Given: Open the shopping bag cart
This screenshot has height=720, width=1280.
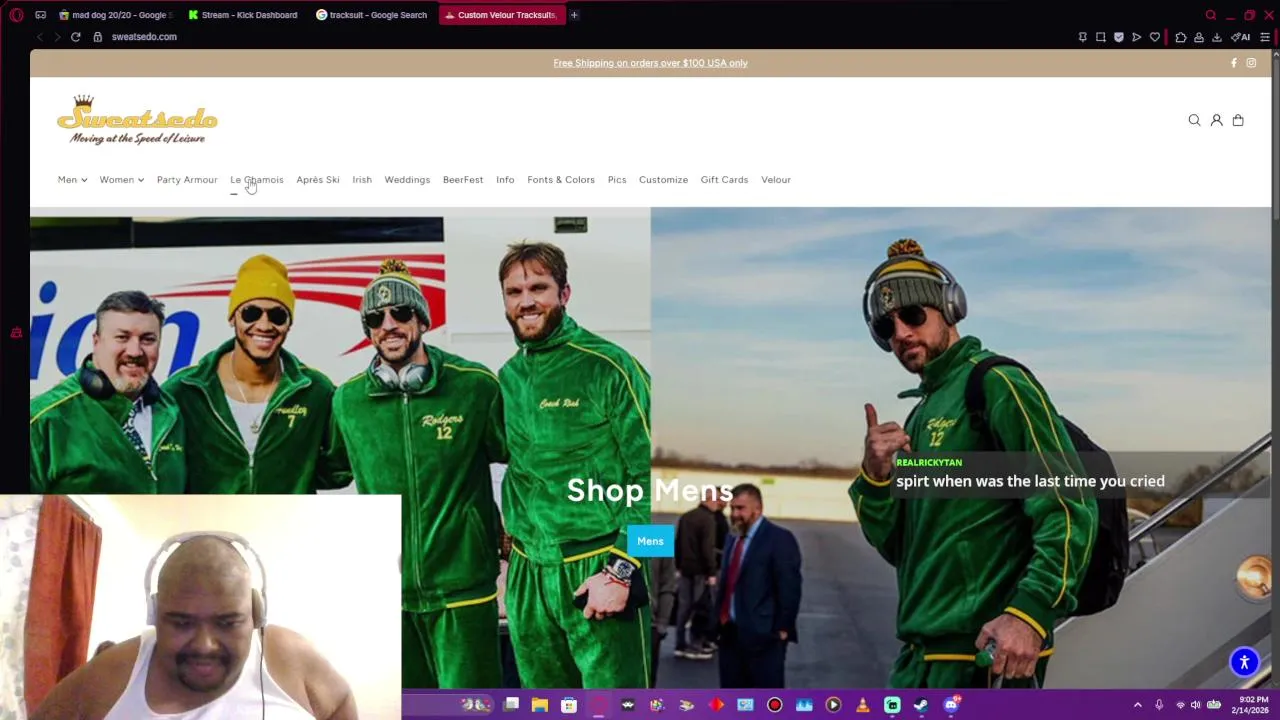Looking at the screenshot, I should (1238, 120).
